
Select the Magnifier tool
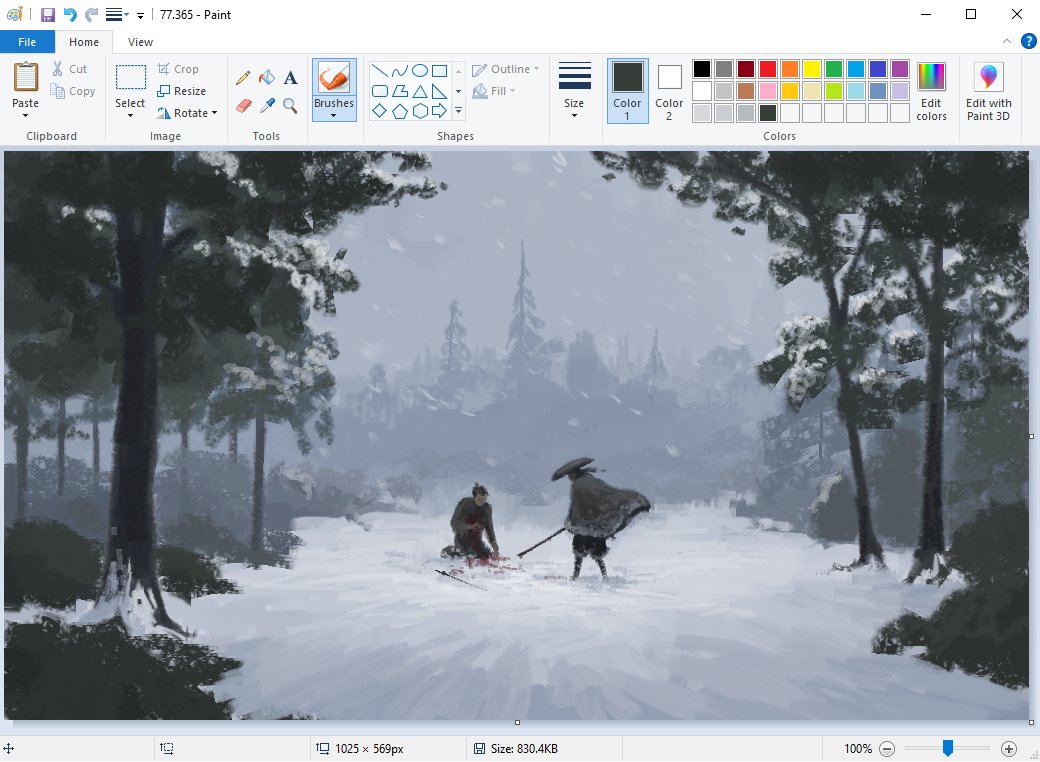(x=290, y=105)
